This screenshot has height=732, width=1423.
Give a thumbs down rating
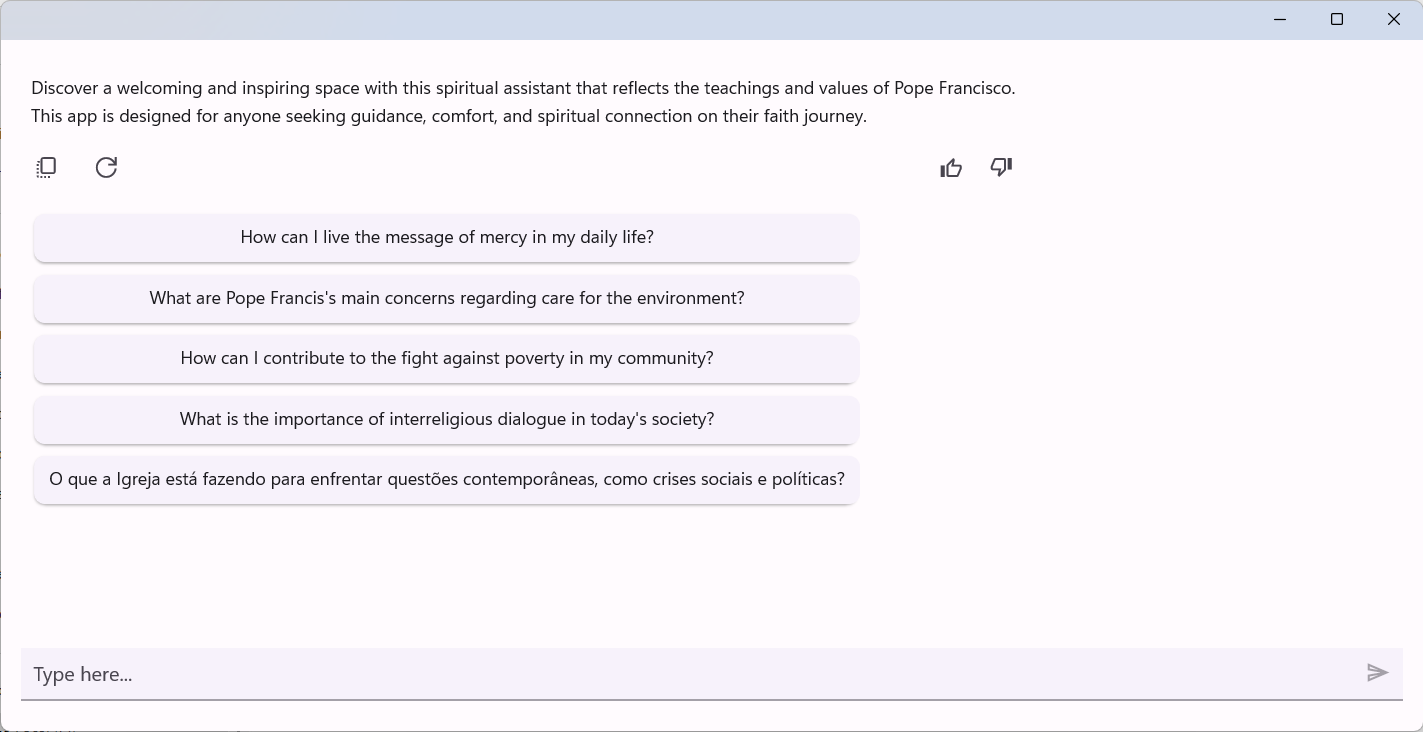1001,168
